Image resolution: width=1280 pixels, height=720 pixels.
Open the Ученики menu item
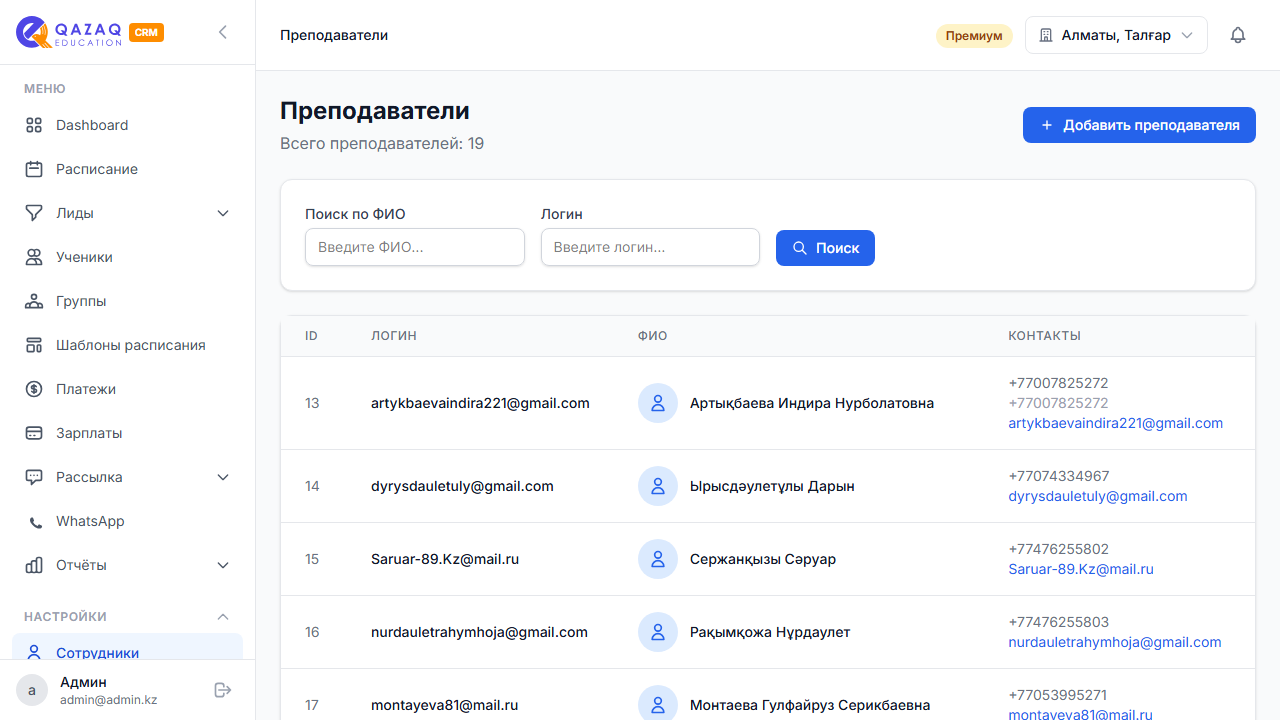click(x=127, y=257)
